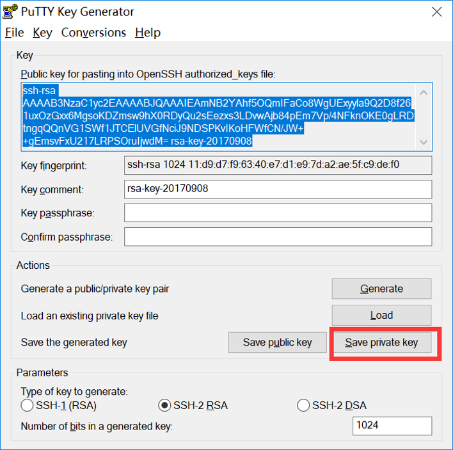Click 'Number of bits in a generated key:' label
The image size is (453, 450).
[x=96, y=426]
